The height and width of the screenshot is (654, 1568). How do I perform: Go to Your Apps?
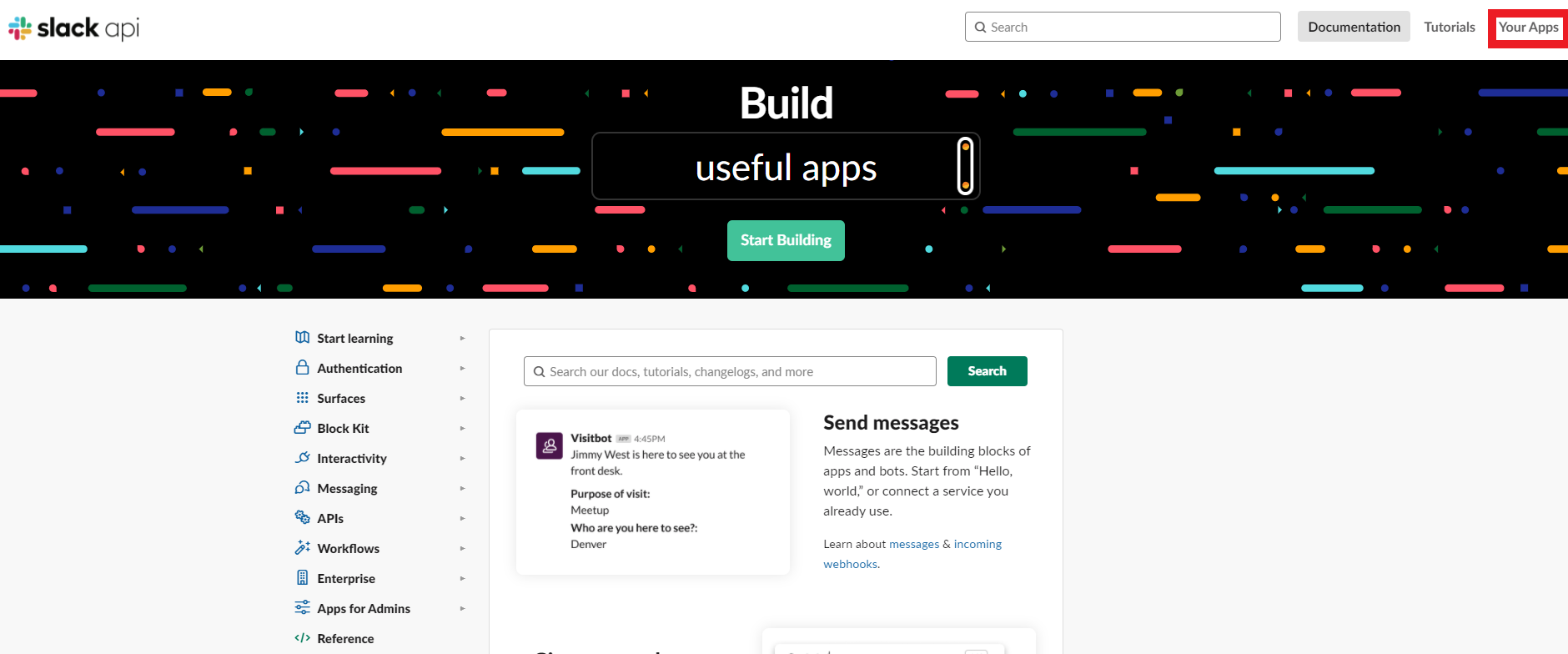[x=1528, y=28]
